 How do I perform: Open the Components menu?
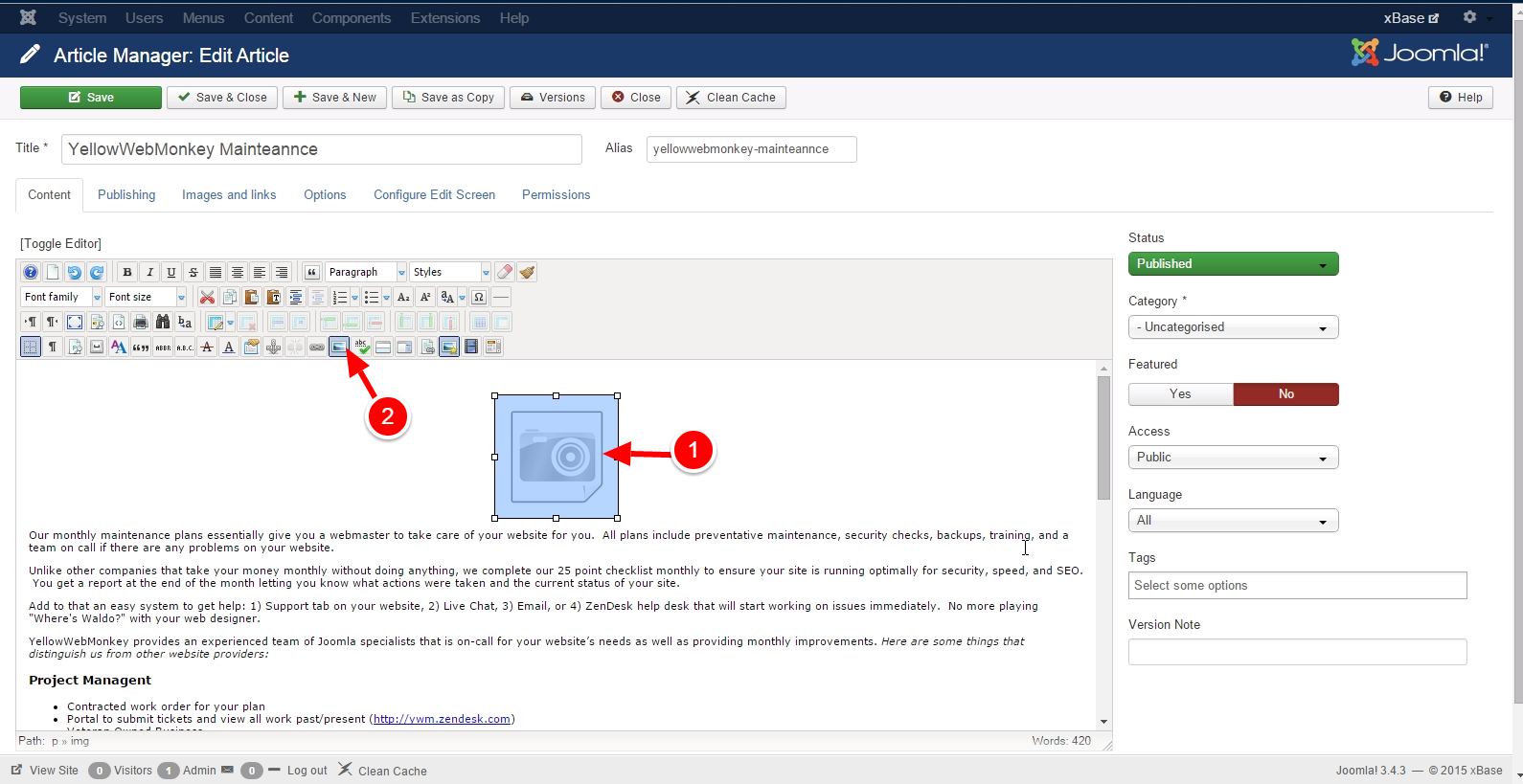[352, 18]
